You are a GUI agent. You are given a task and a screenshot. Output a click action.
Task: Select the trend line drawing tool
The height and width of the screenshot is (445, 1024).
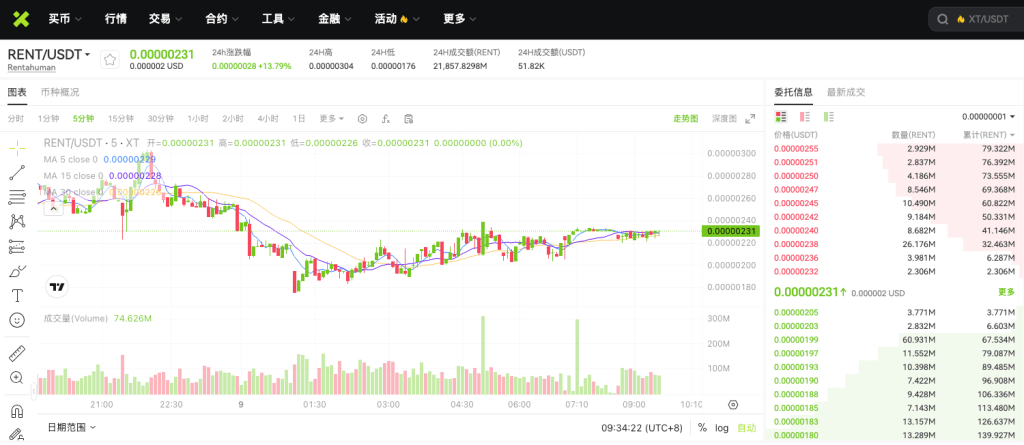pyautogui.click(x=18, y=173)
